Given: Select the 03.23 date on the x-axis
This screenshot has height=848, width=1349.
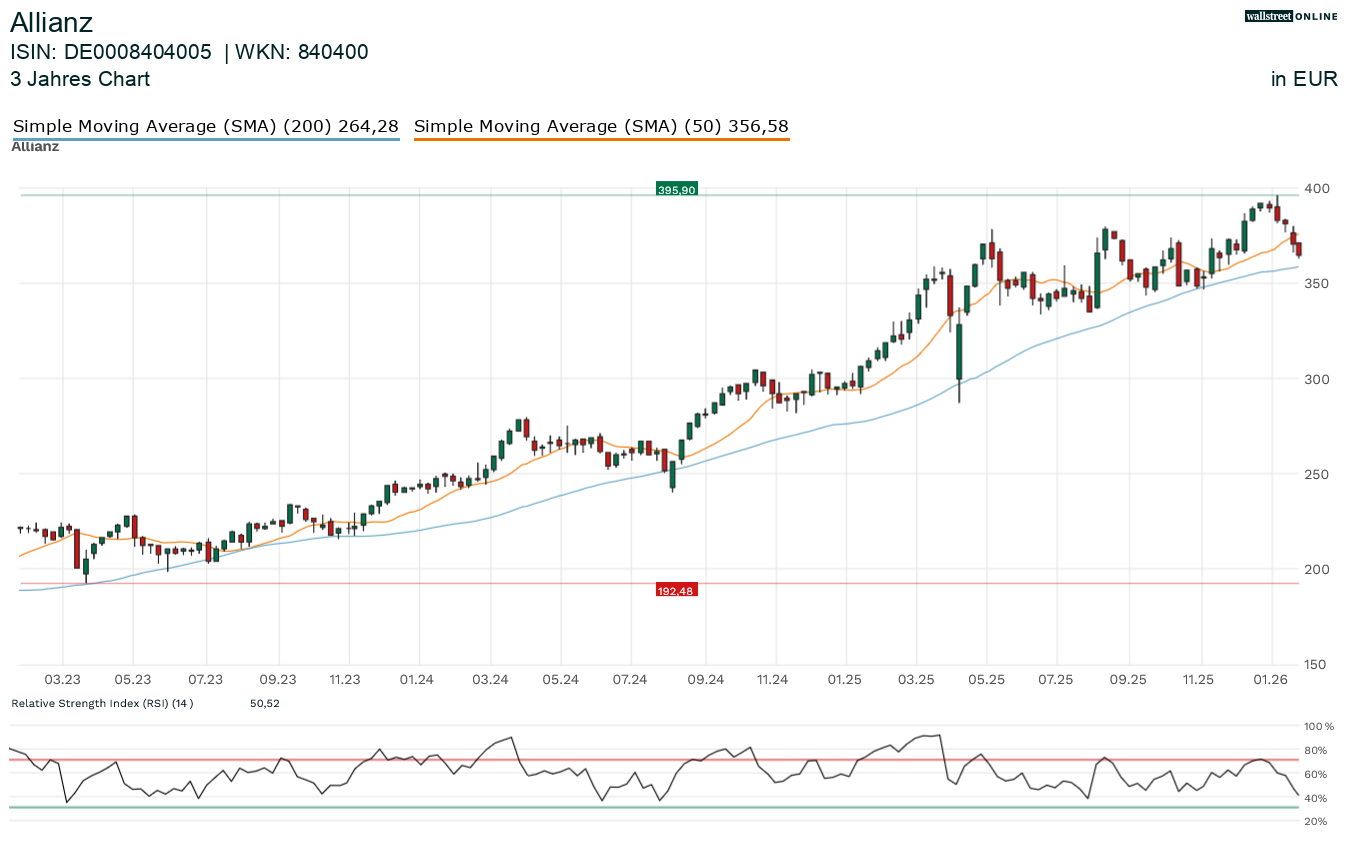Looking at the screenshot, I should 62,680.
